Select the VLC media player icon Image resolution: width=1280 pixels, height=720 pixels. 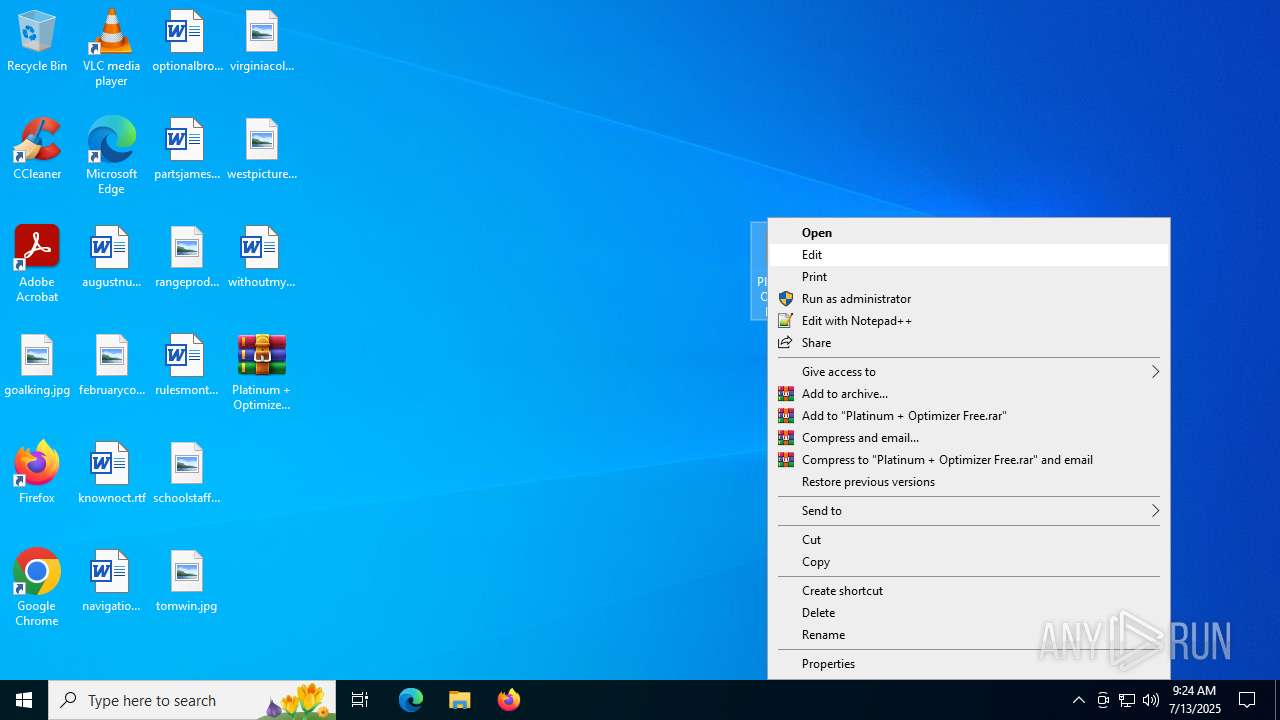[111, 48]
